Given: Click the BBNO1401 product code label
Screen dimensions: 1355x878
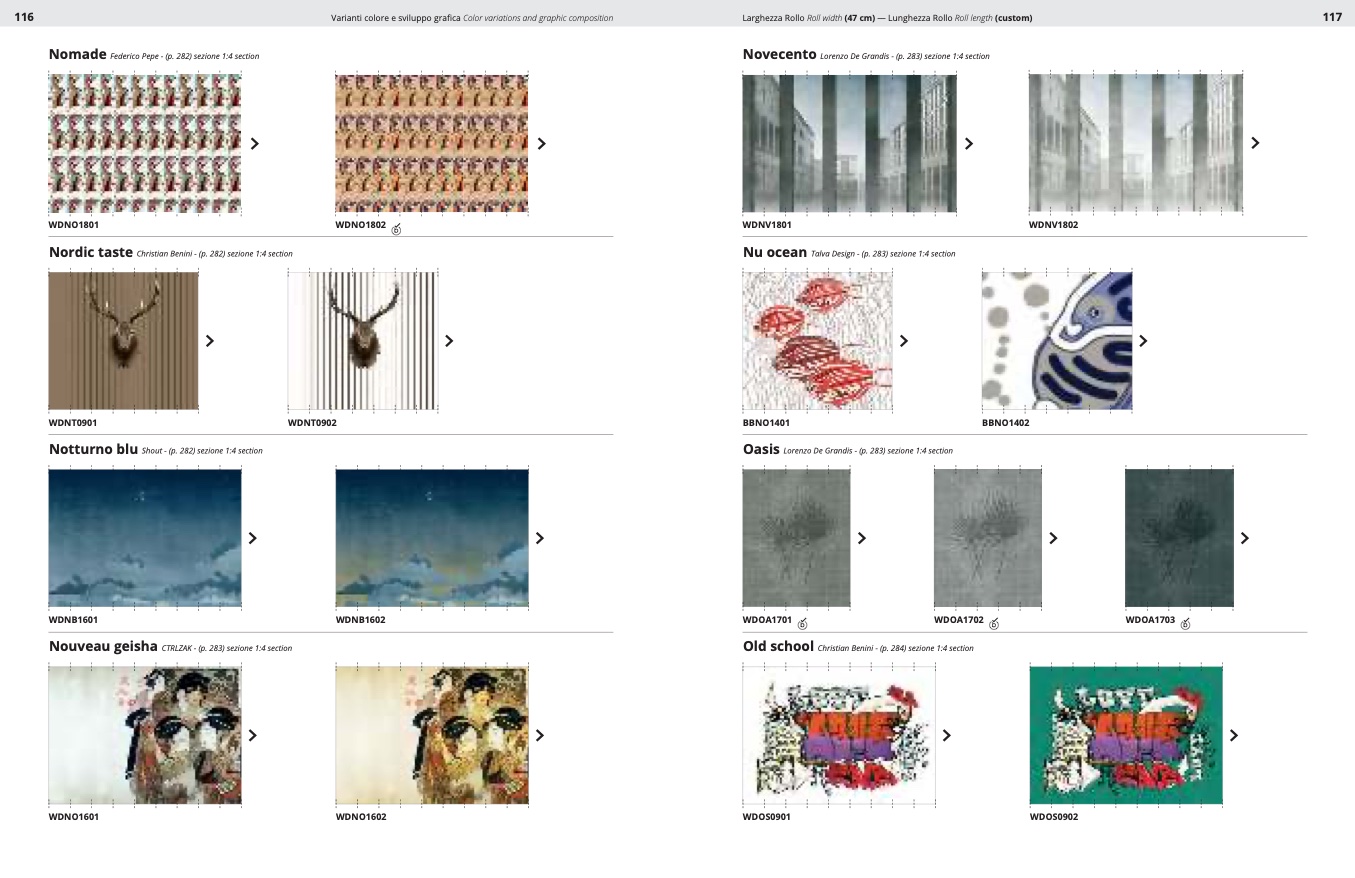Looking at the screenshot, I should tap(766, 423).
